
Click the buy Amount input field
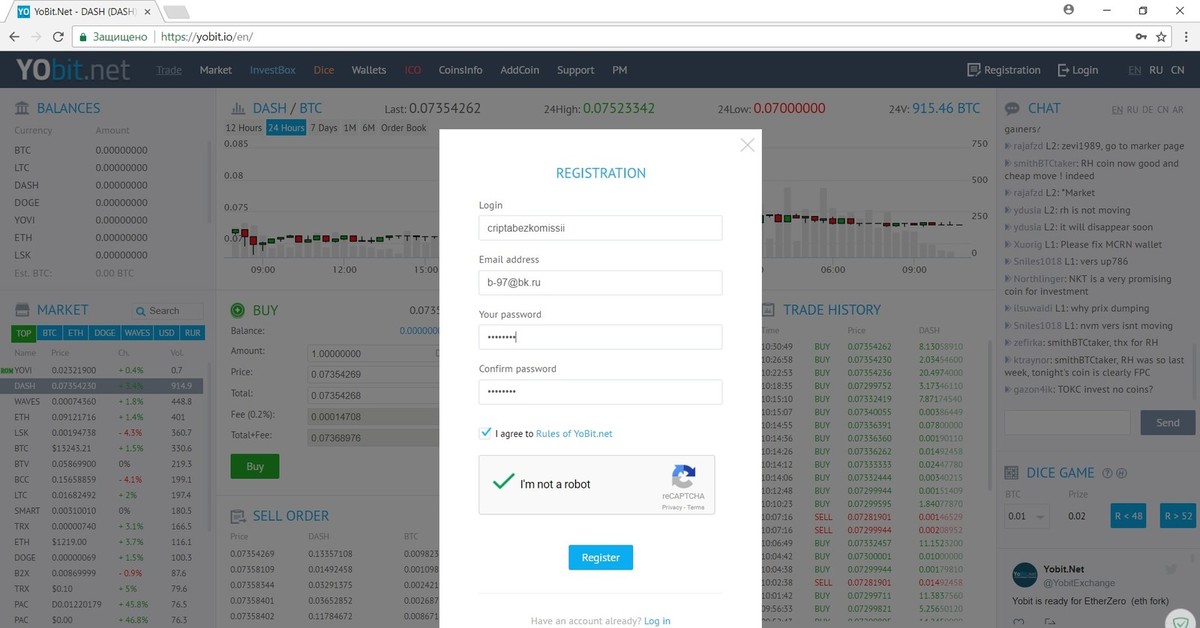[x=375, y=354]
